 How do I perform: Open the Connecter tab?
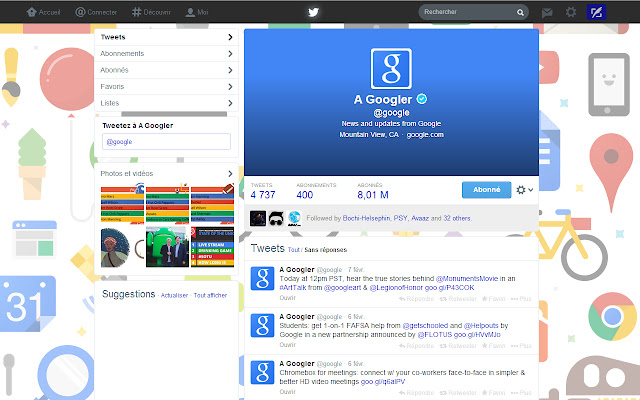point(96,12)
